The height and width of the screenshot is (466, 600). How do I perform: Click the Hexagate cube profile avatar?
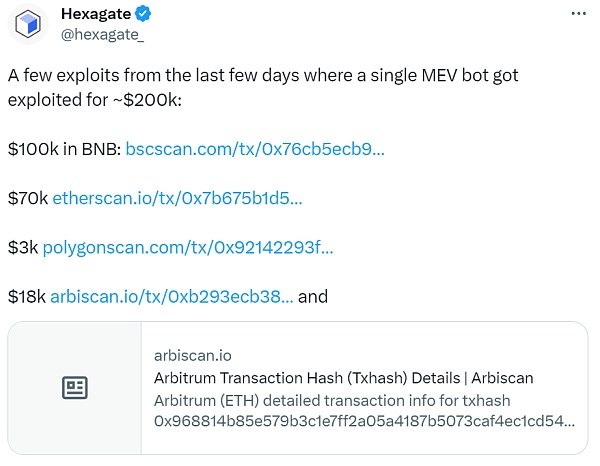[28, 24]
